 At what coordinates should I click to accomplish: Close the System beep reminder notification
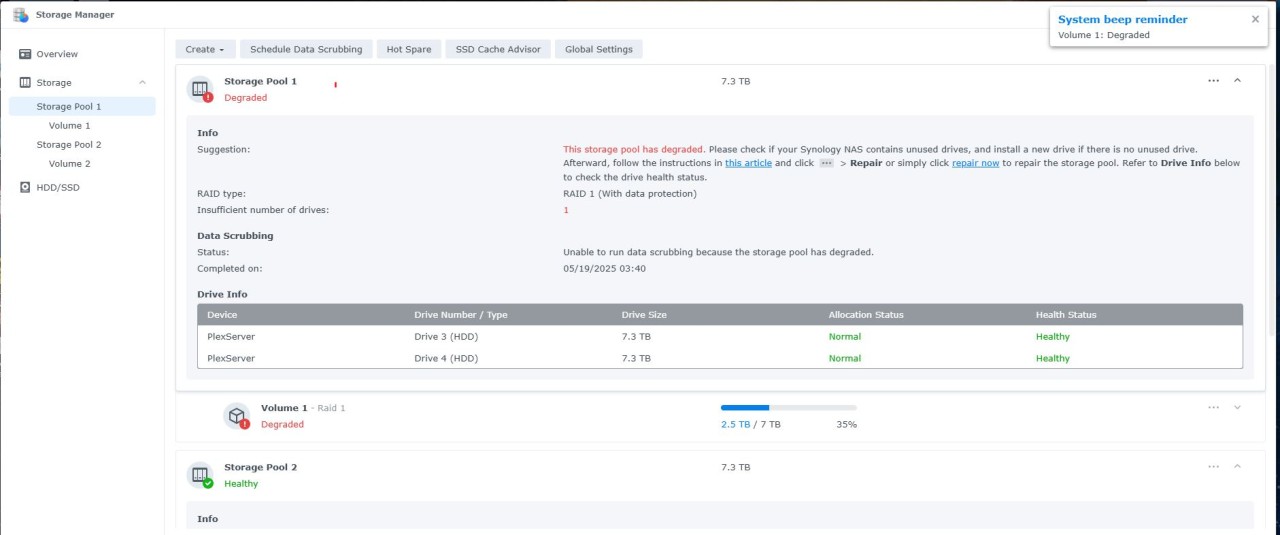click(1255, 19)
